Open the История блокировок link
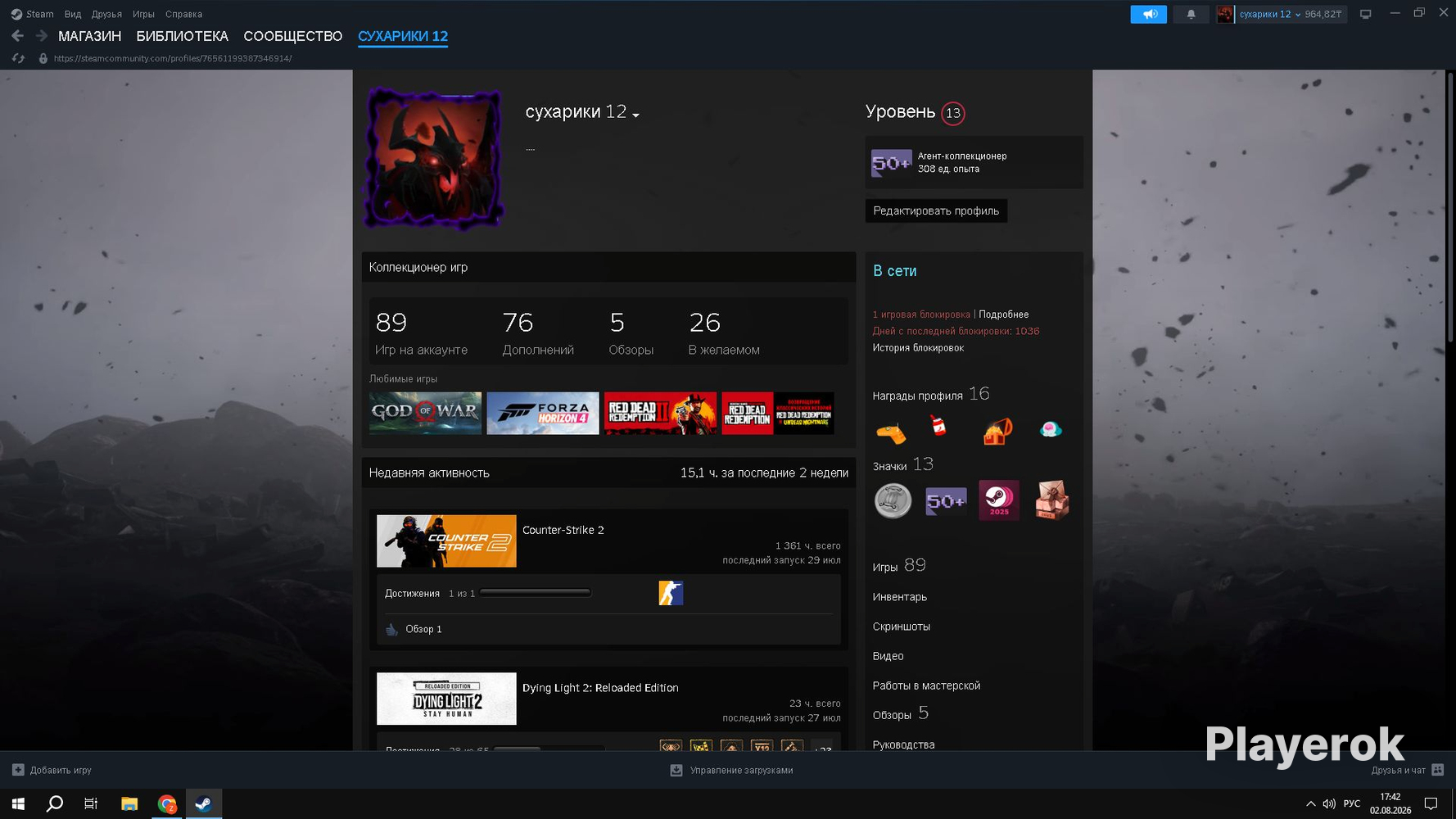Image resolution: width=1456 pixels, height=819 pixels. (918, 348)
